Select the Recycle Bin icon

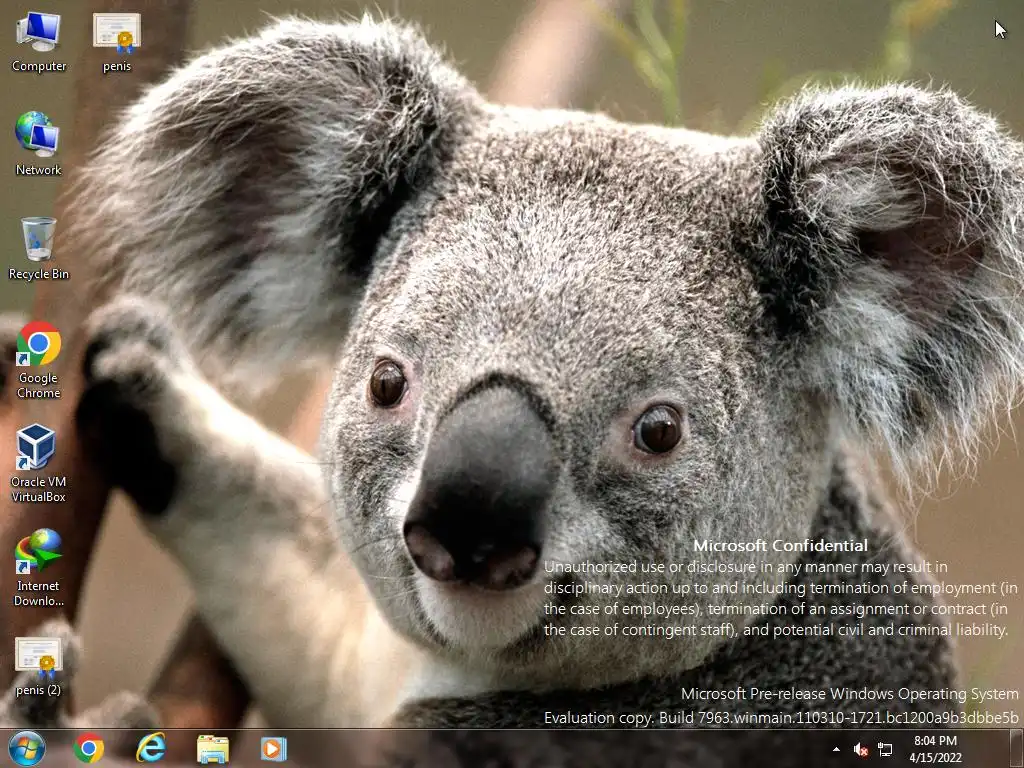click(x=39, y=249)
